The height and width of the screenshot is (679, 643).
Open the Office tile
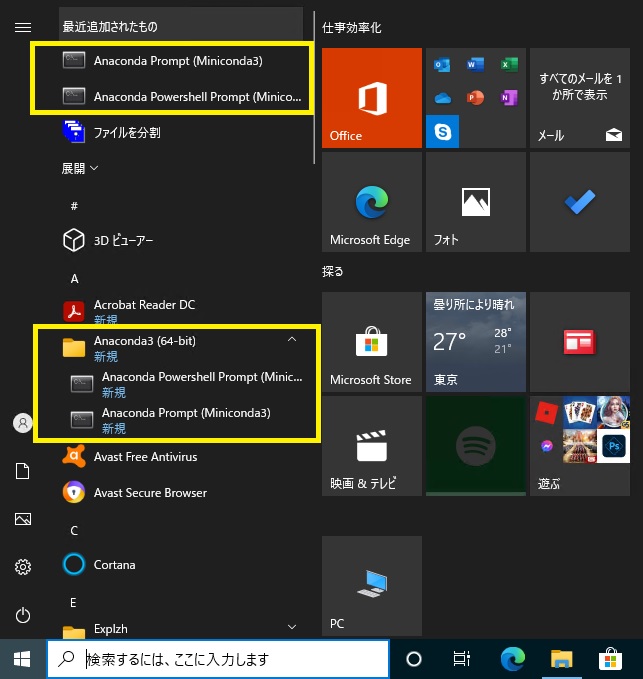point(372,98)
